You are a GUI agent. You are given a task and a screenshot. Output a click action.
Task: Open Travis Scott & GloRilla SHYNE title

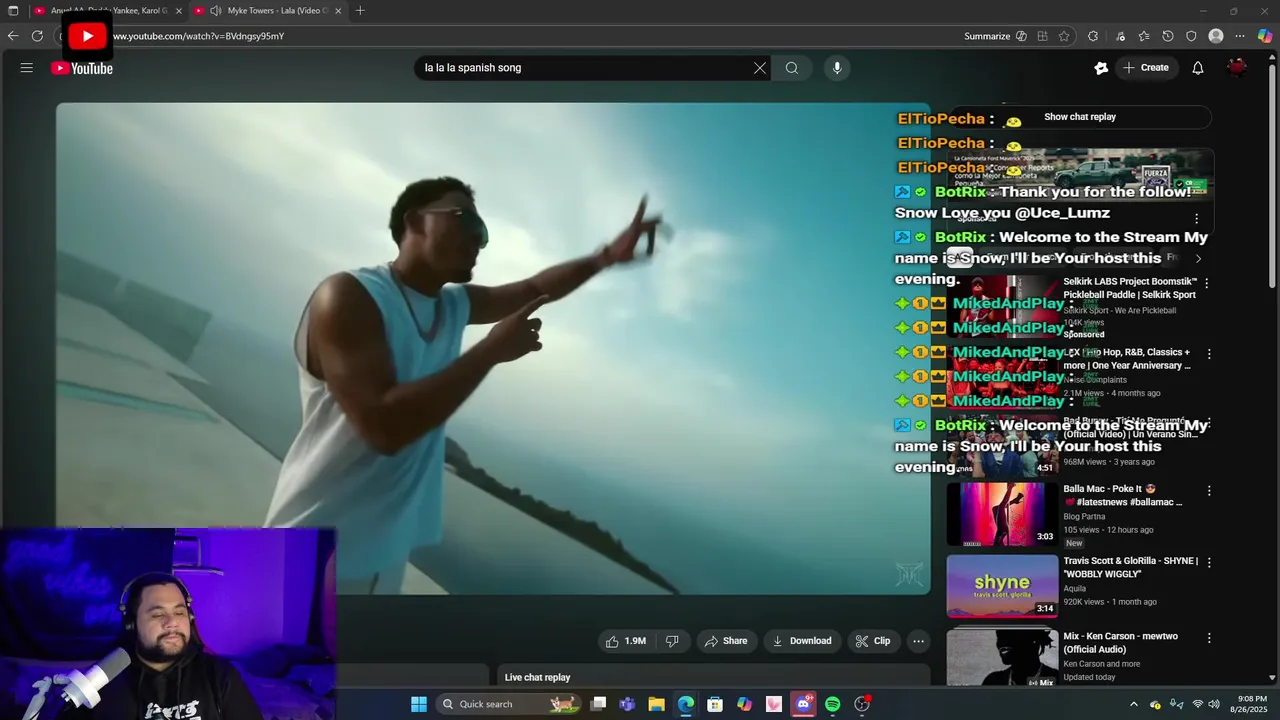pyautogui.click(x=1131, y=567)
